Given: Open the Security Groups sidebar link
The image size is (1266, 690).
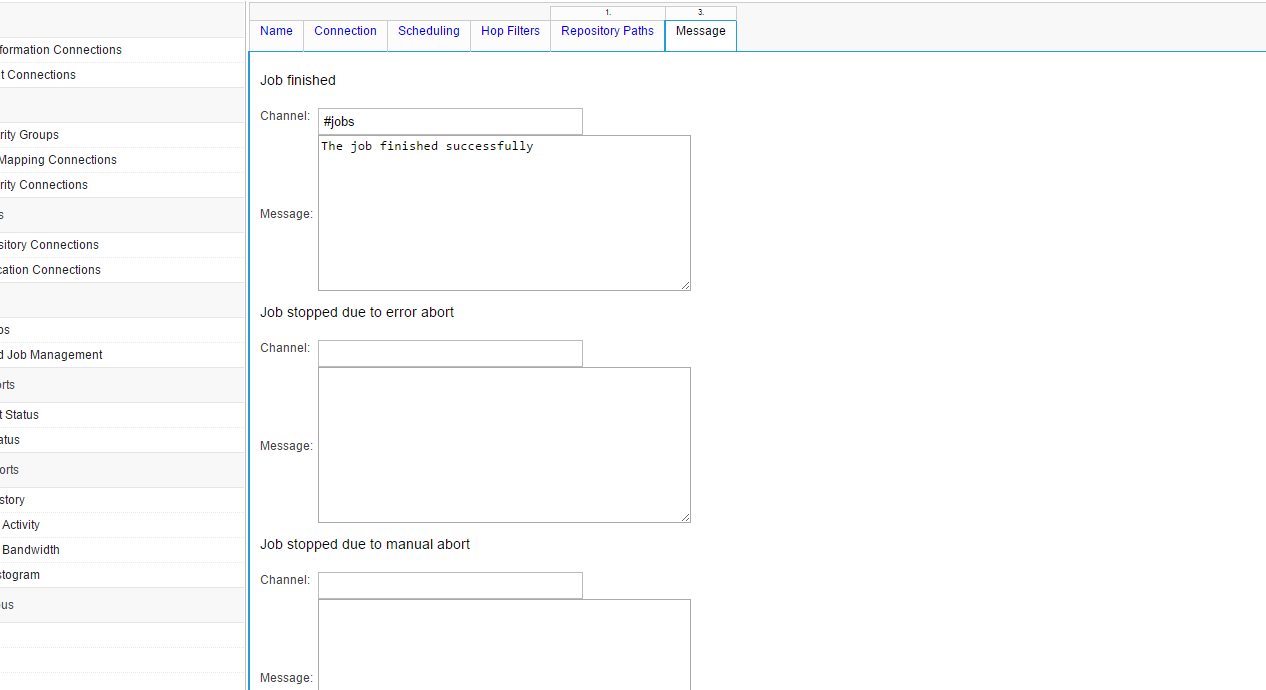Looking at the screenshot, I should click(x=29, y=135).
